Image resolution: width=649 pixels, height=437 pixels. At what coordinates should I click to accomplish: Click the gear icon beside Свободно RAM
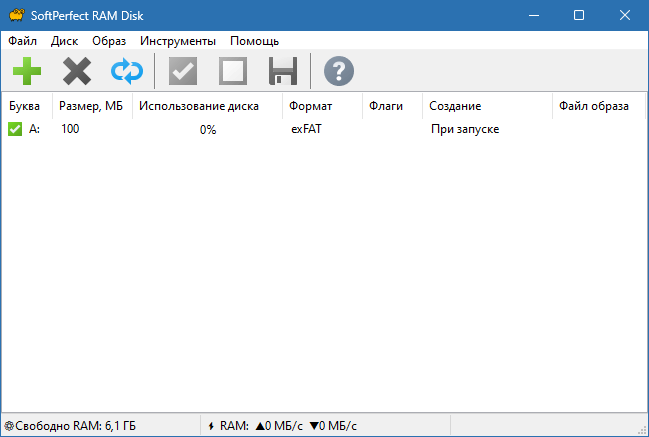pyautogui.click(x=9, y=425)
